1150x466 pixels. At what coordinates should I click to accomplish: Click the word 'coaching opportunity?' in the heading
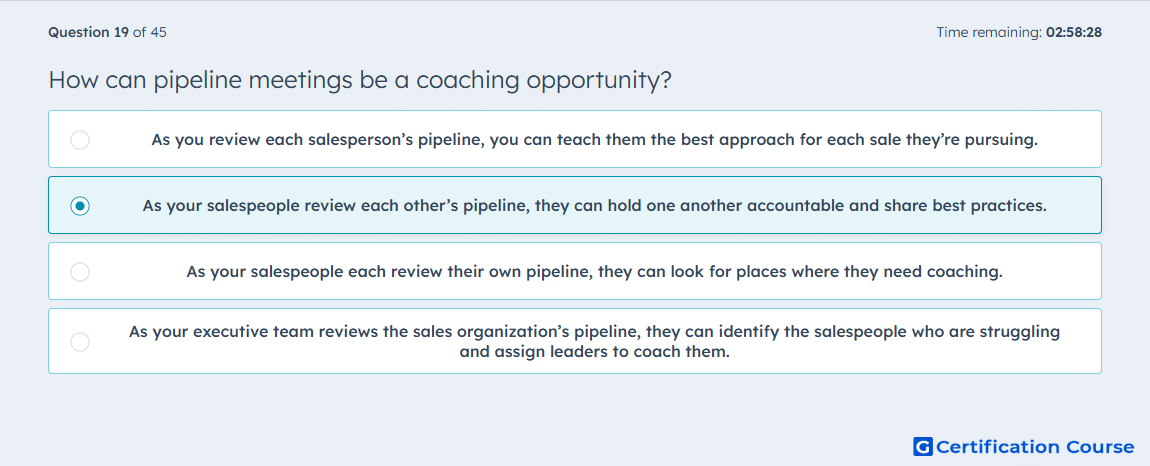click(x=543, y=80)
